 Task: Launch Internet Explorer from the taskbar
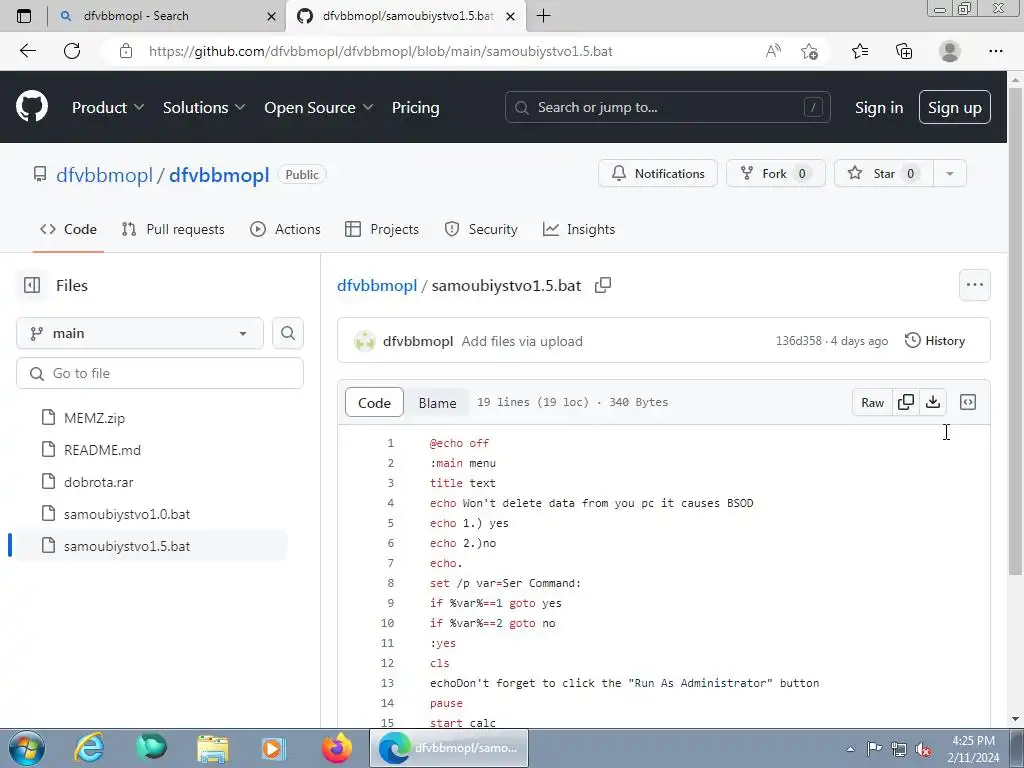[89, 748]
